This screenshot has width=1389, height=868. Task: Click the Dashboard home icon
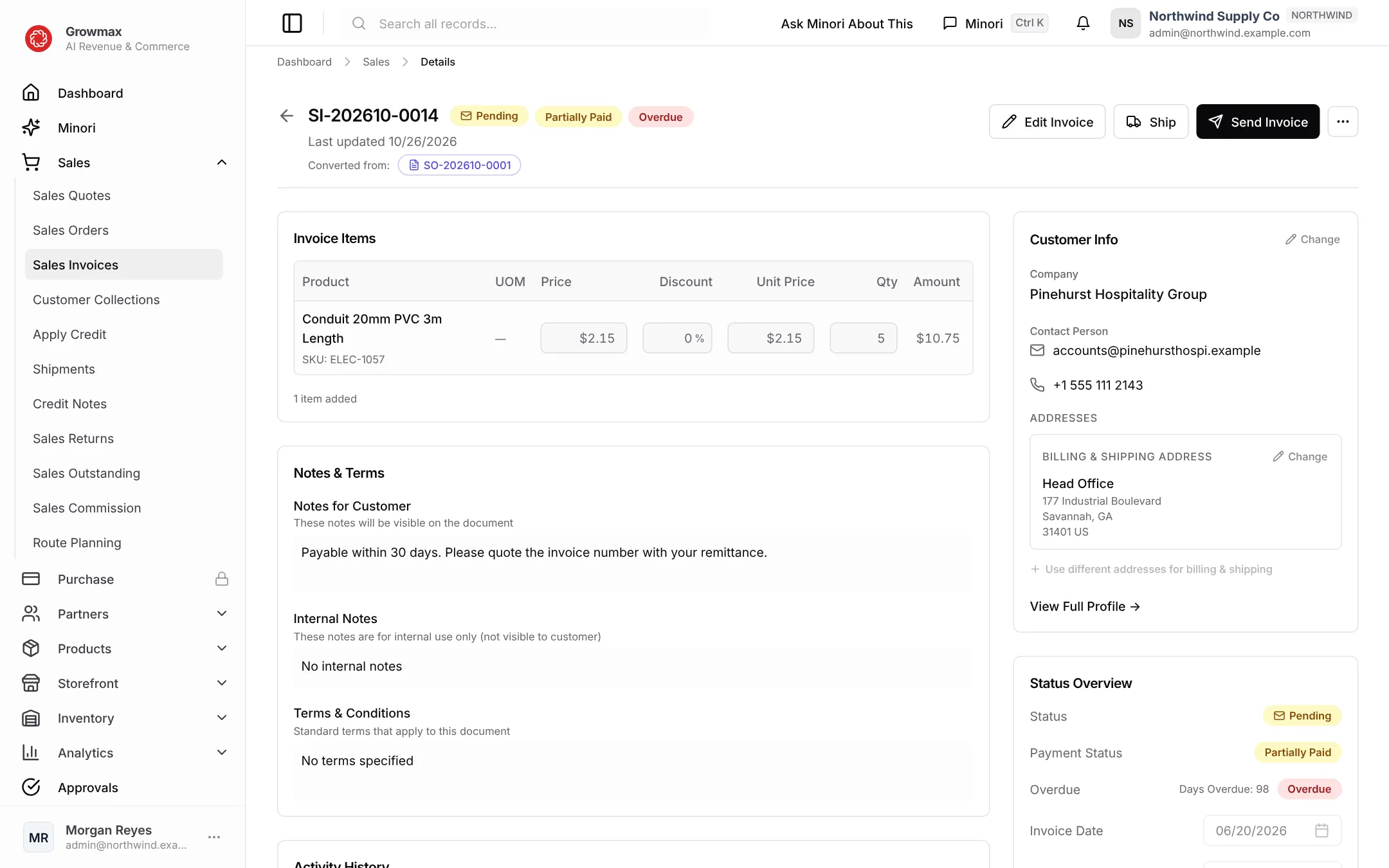coord(31,93)
